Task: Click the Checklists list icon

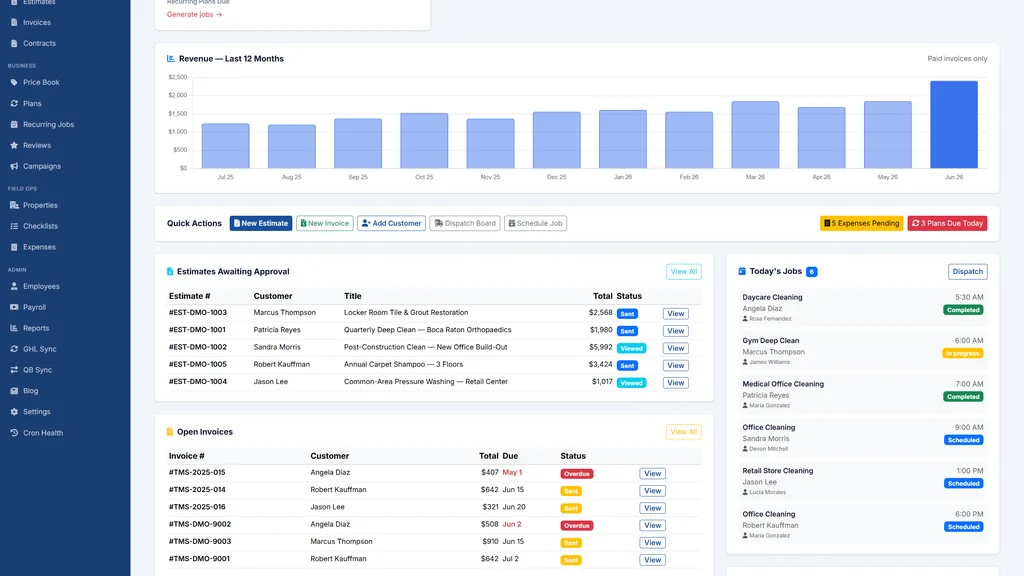Action: tap(14, 226)
